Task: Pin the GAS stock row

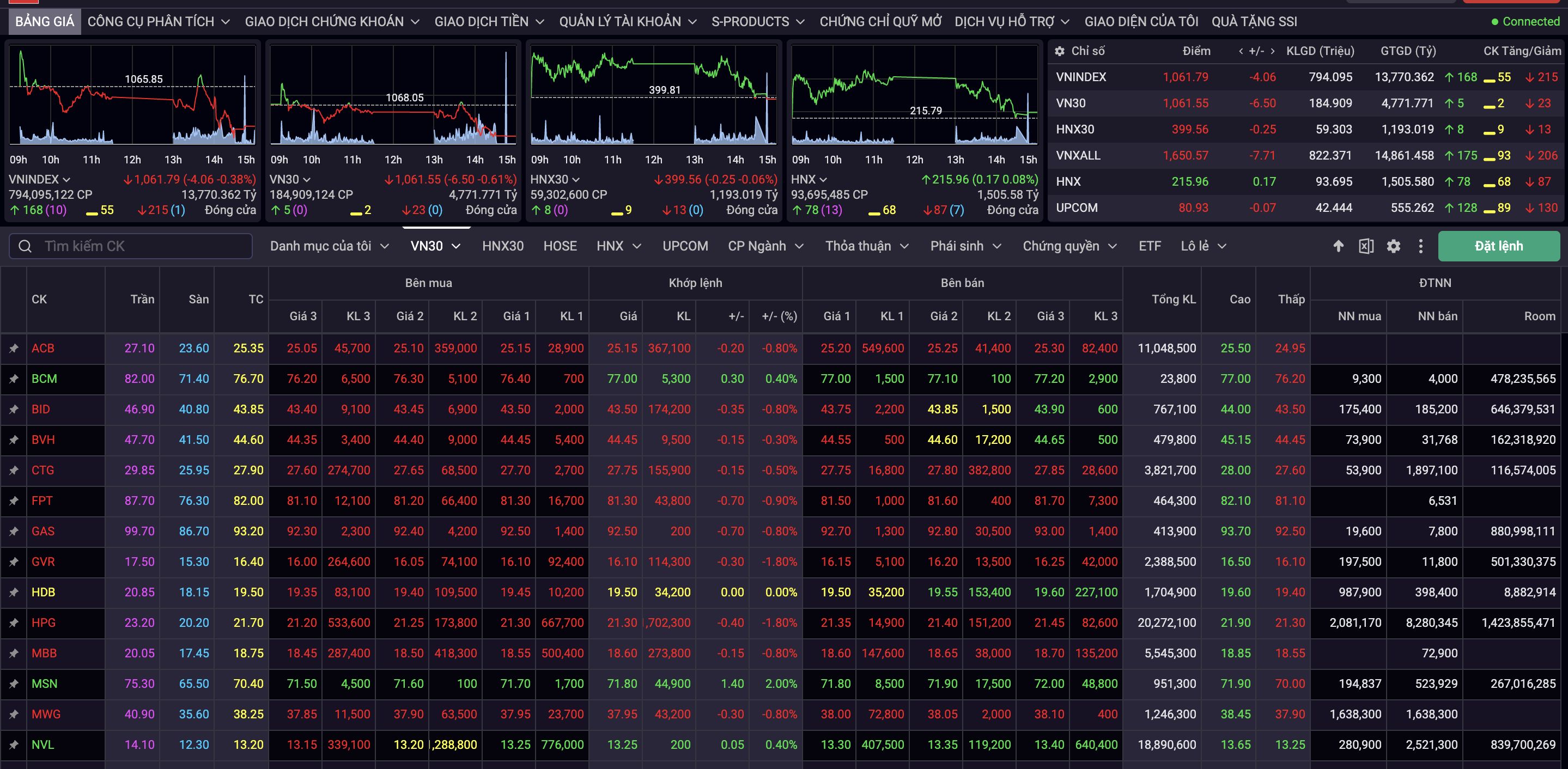Action: point(14,531)
